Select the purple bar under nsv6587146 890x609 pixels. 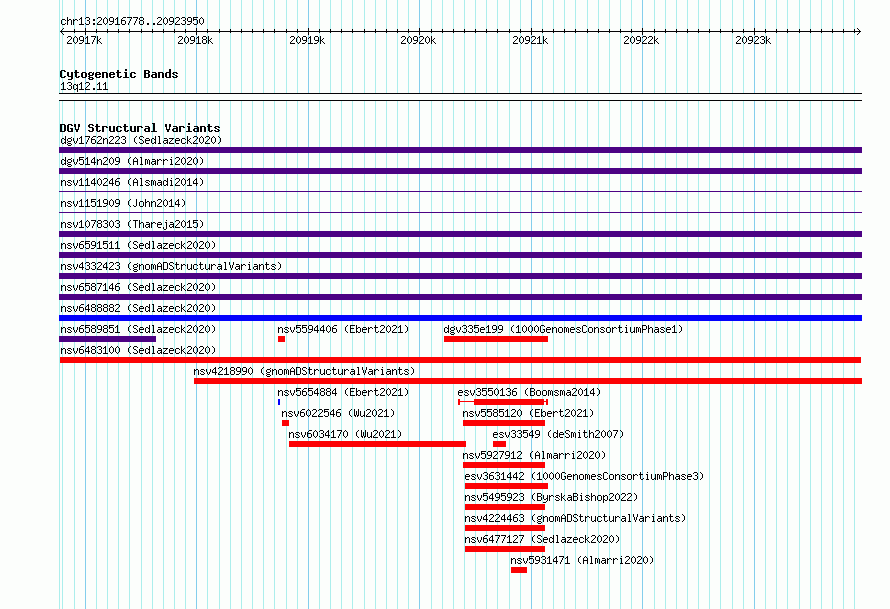(x=460, y=297)
